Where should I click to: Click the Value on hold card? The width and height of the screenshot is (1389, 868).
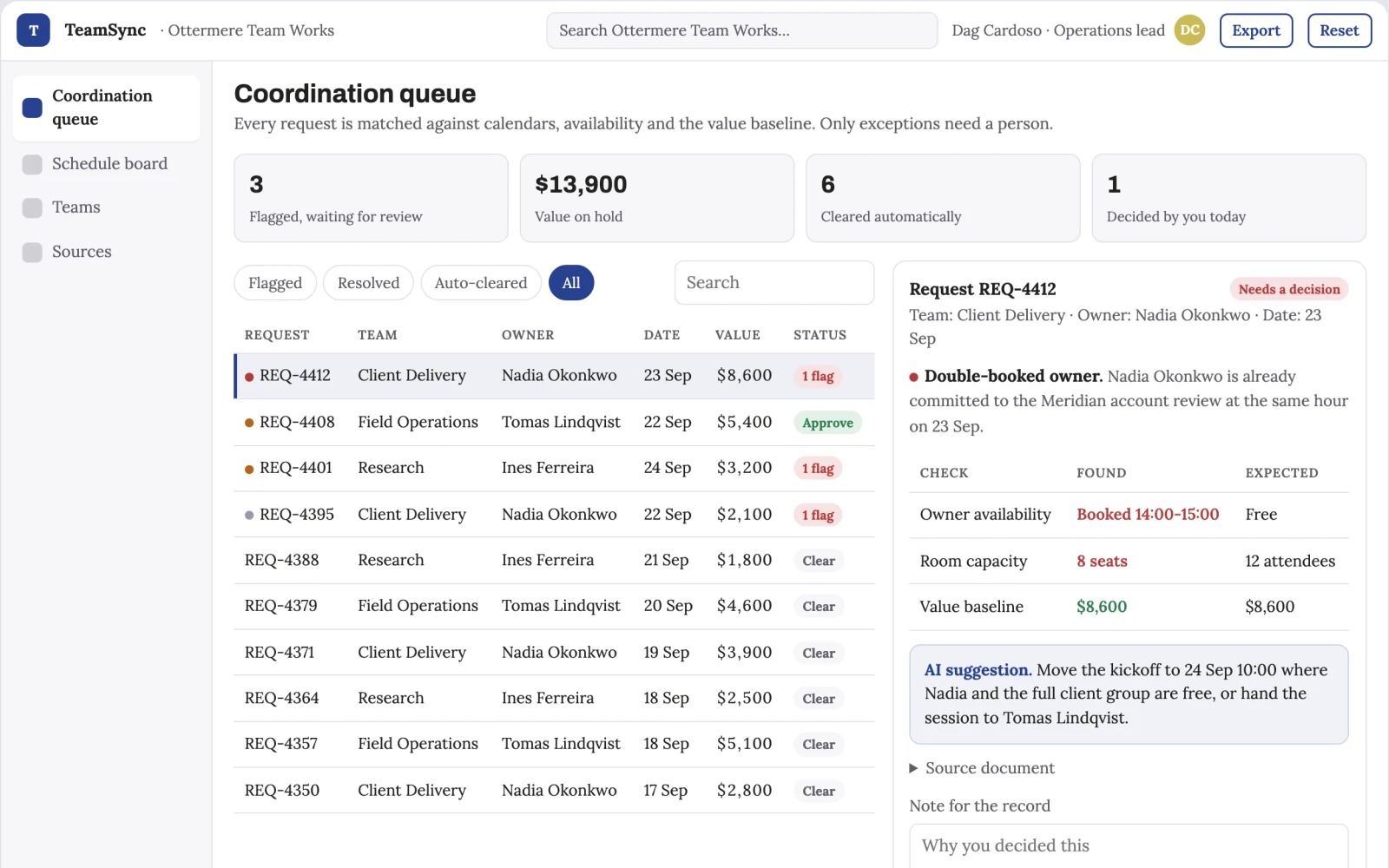point(657,198)
